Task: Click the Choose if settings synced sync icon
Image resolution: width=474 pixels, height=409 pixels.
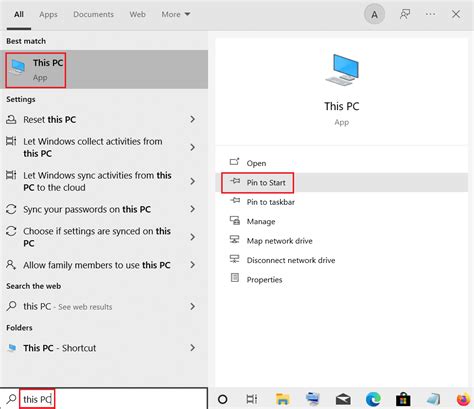Action: [x=11, y=231]
